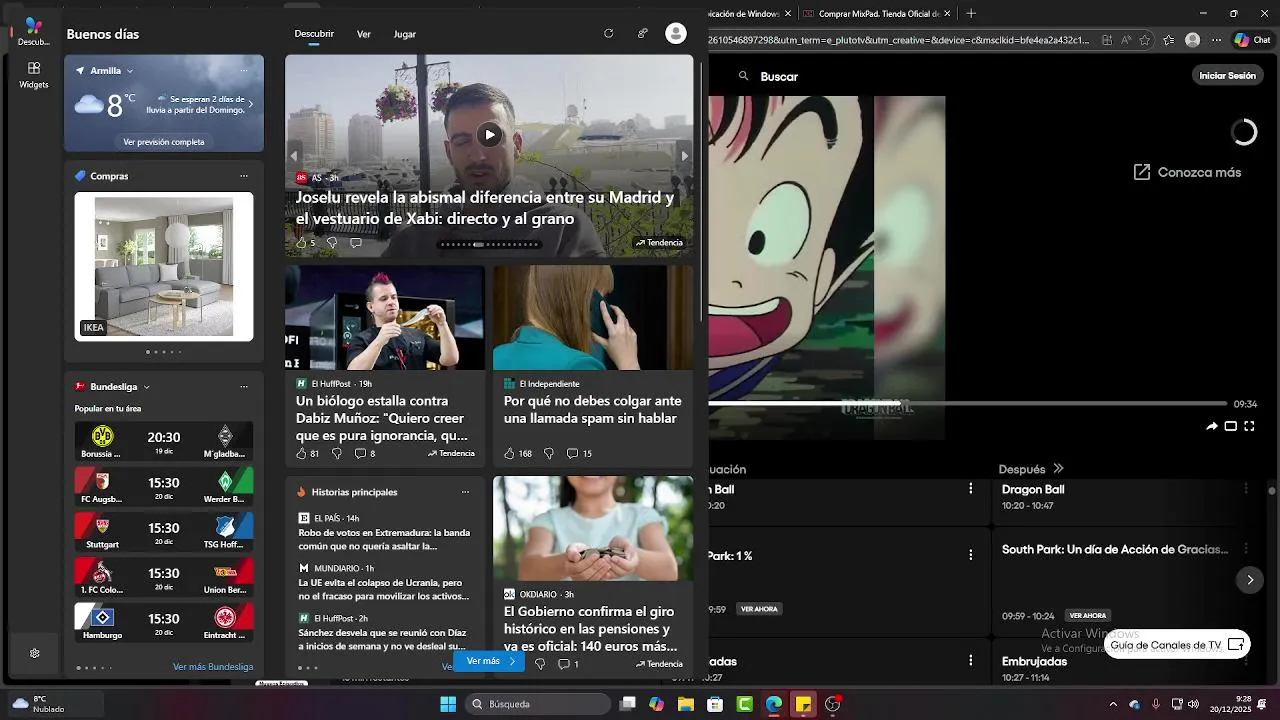The height and width of the screenshot is (720, 1280).
Task: Open the Hamburgo vs Eintracht match card
Action: coord(164,623)
